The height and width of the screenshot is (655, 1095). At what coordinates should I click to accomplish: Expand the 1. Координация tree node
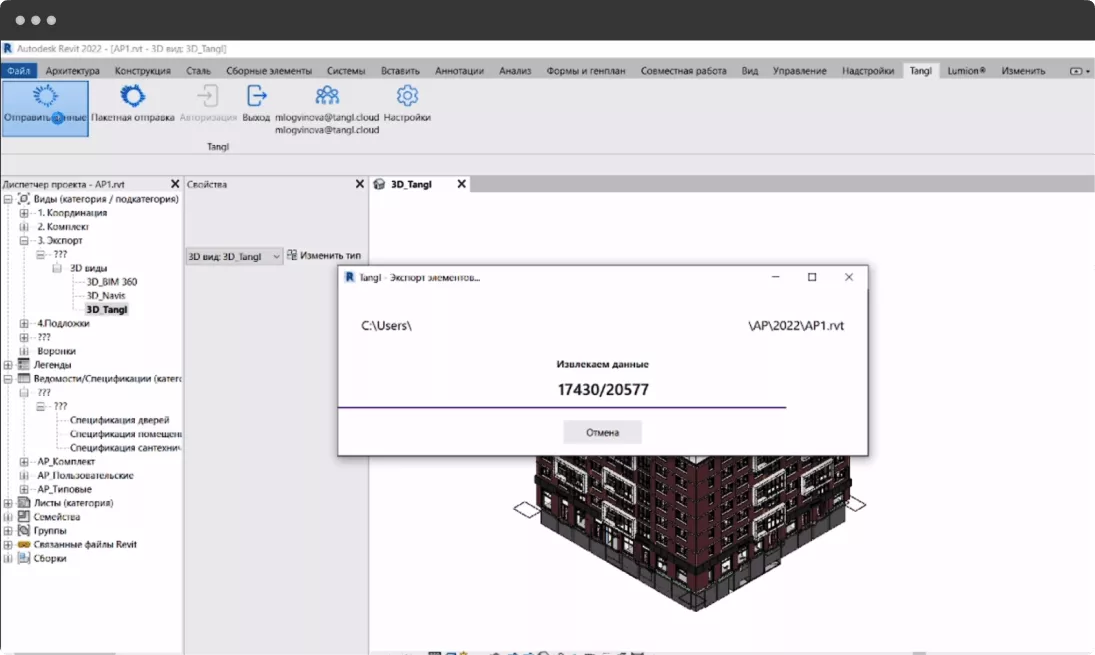(24, 213)
